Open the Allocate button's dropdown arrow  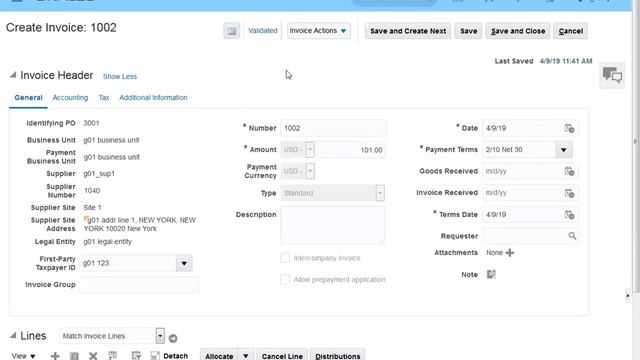coord(246,356)
